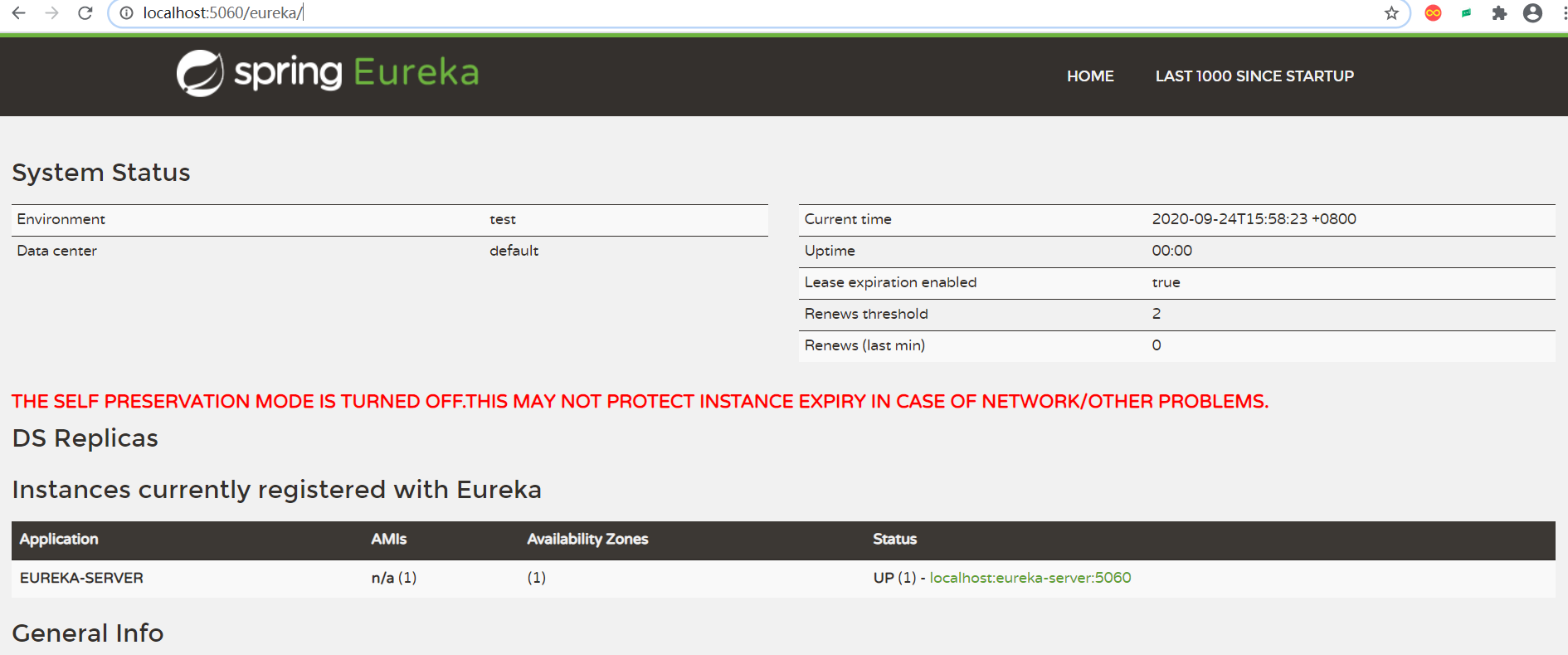Image resolution: width=1568 pixels, height=655 pixels.
Task: Open LAST 1000 SINCE STARTUP page
Action: 1254,76
